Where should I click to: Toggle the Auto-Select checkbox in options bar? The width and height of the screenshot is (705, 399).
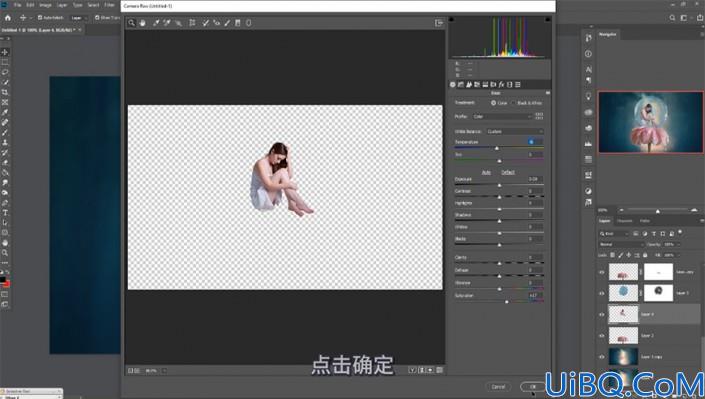[x=40, y=18]
